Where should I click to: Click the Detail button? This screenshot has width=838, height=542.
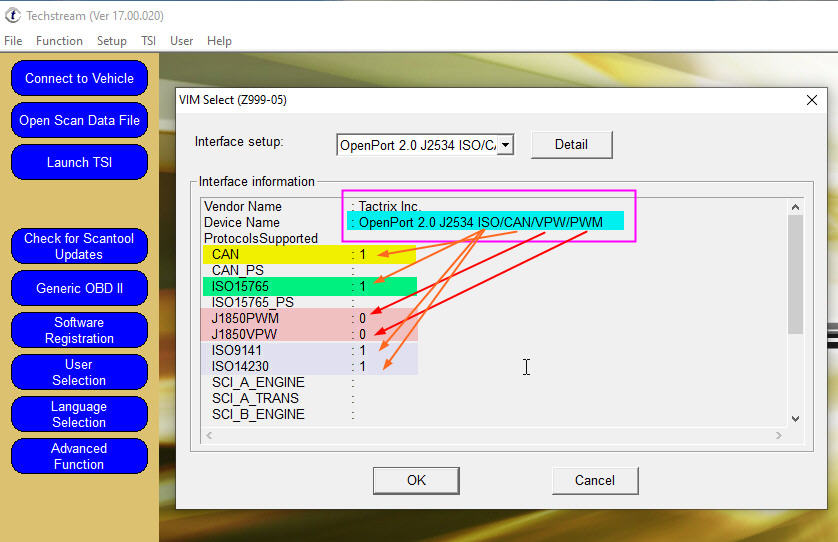click(x=571, y=144)
